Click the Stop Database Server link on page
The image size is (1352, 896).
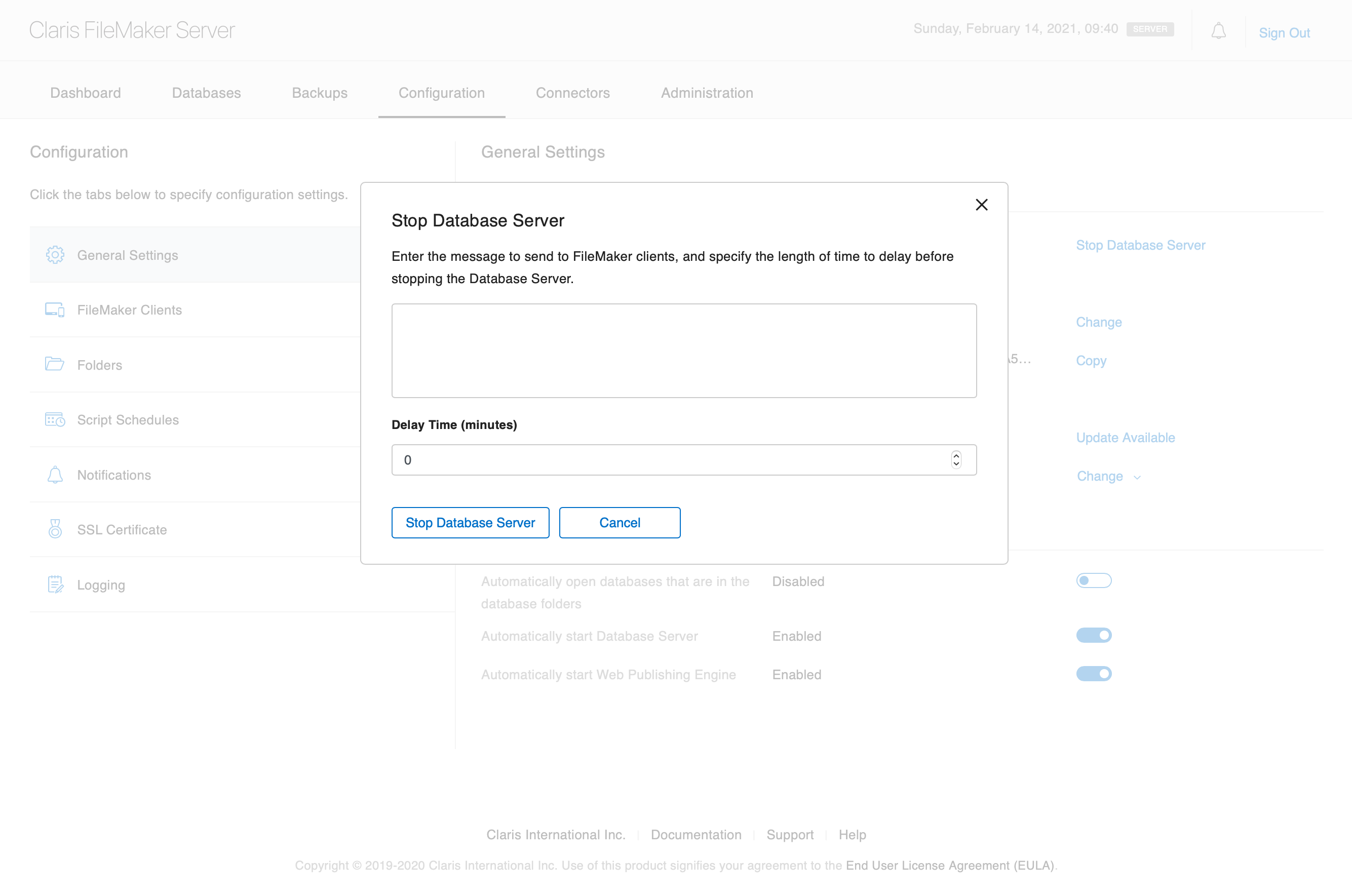tap(1141, 245)
